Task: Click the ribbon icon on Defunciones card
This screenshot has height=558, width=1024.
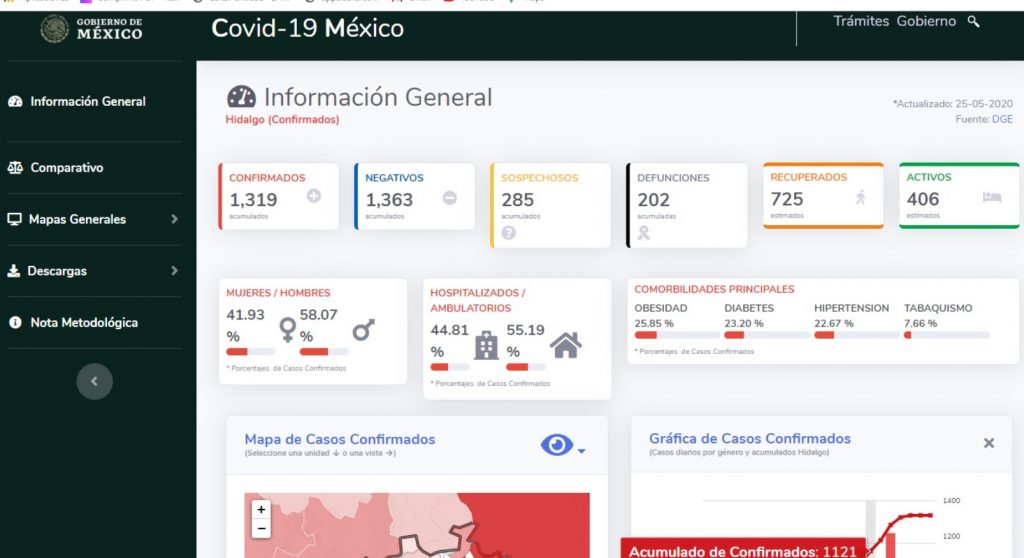Action: click(643, 233)
